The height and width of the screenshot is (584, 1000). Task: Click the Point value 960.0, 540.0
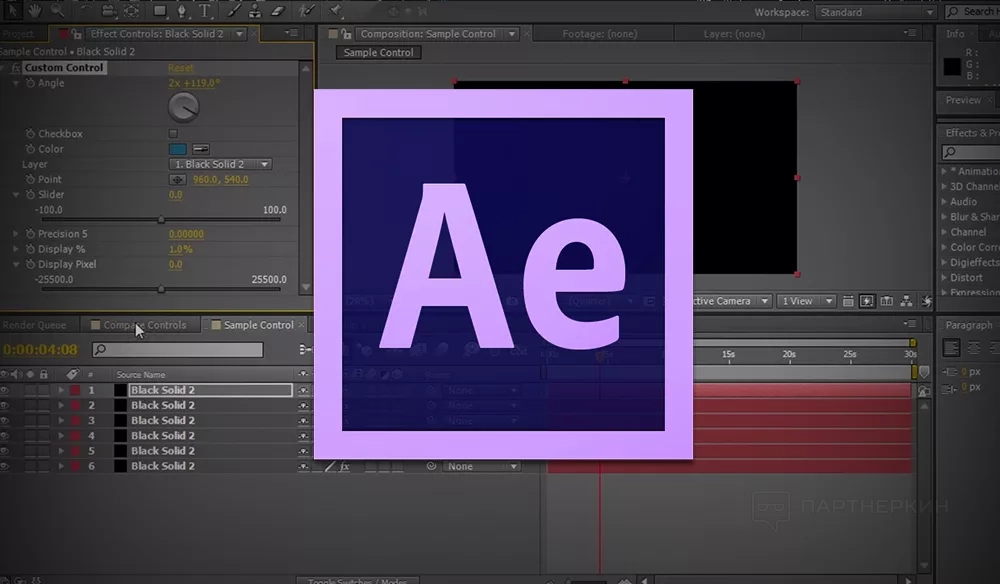click(x=220, y=180)
